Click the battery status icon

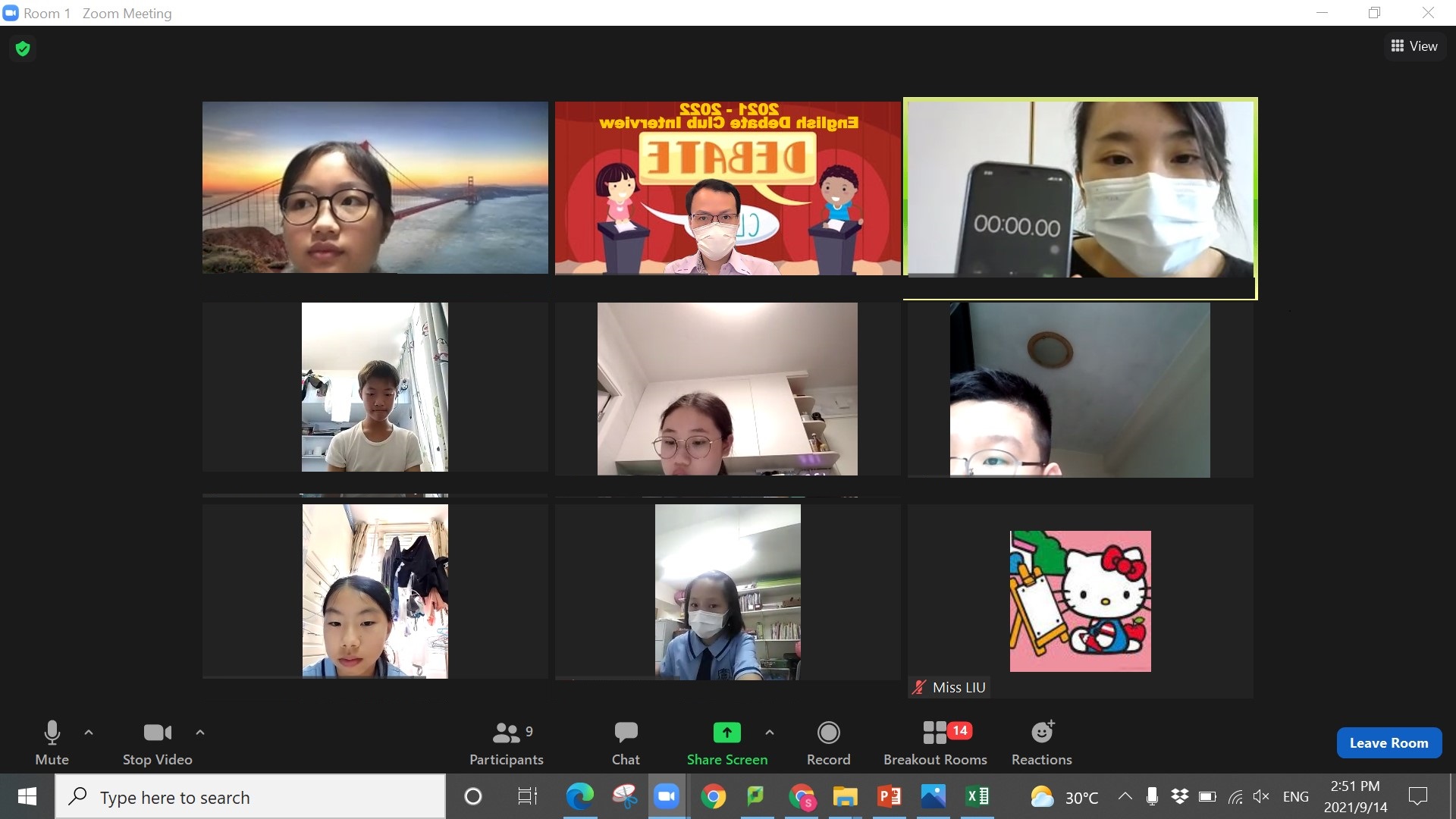point(1207,796)
